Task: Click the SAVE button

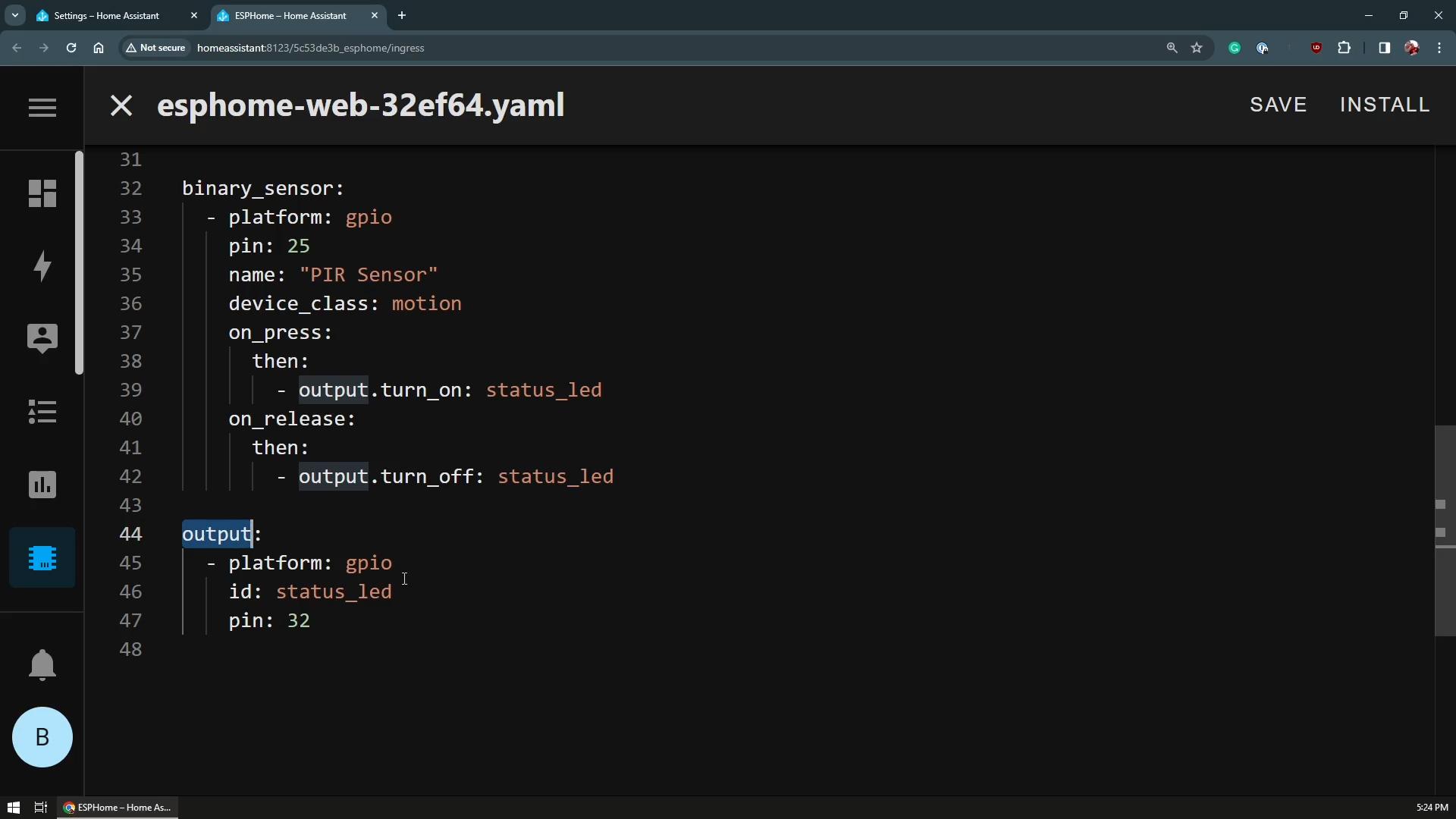Action: pos(1278,104)
